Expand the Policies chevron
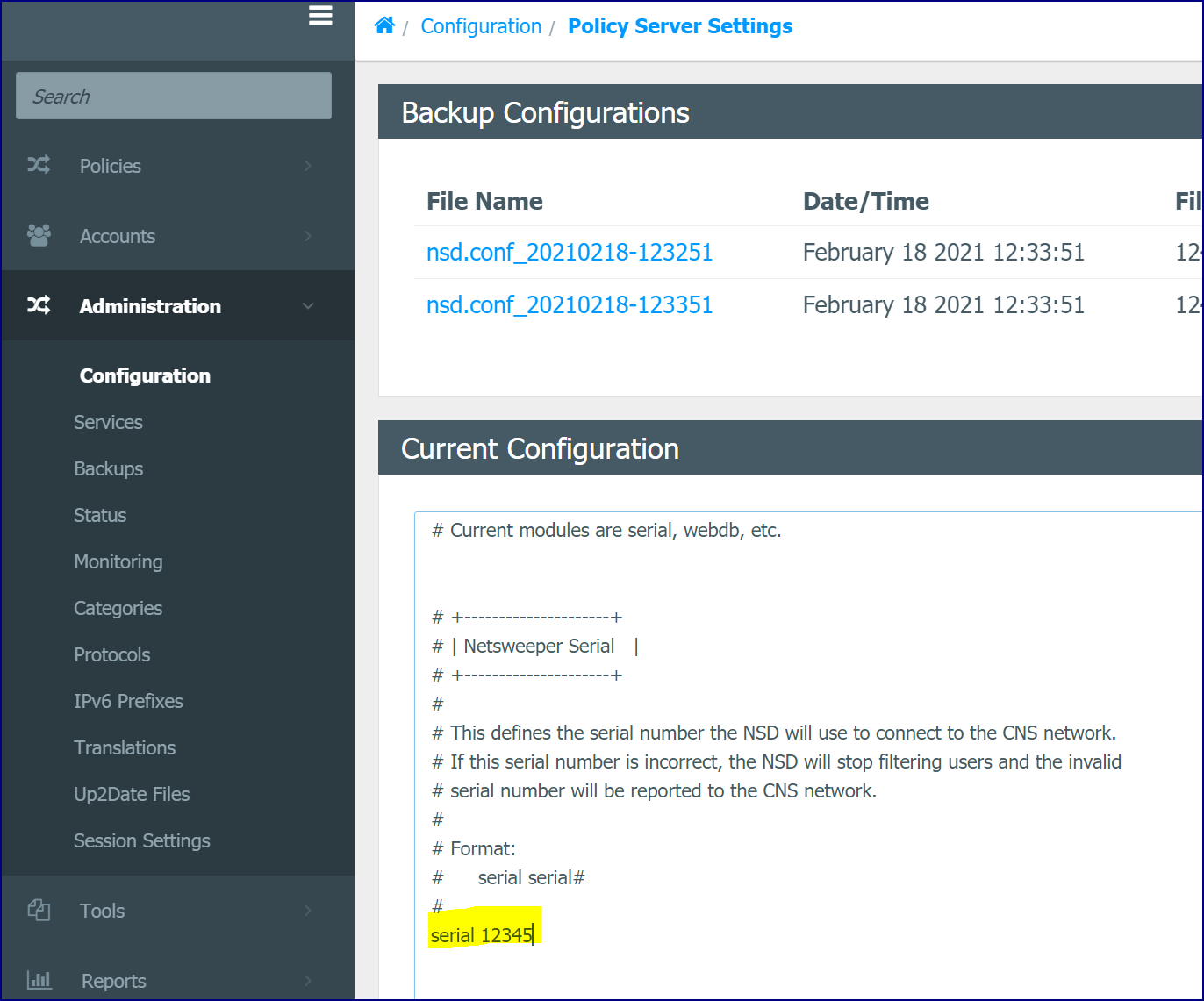Image resolution: width=1204 pixels, height=1001 pixels. click(308, 166)
